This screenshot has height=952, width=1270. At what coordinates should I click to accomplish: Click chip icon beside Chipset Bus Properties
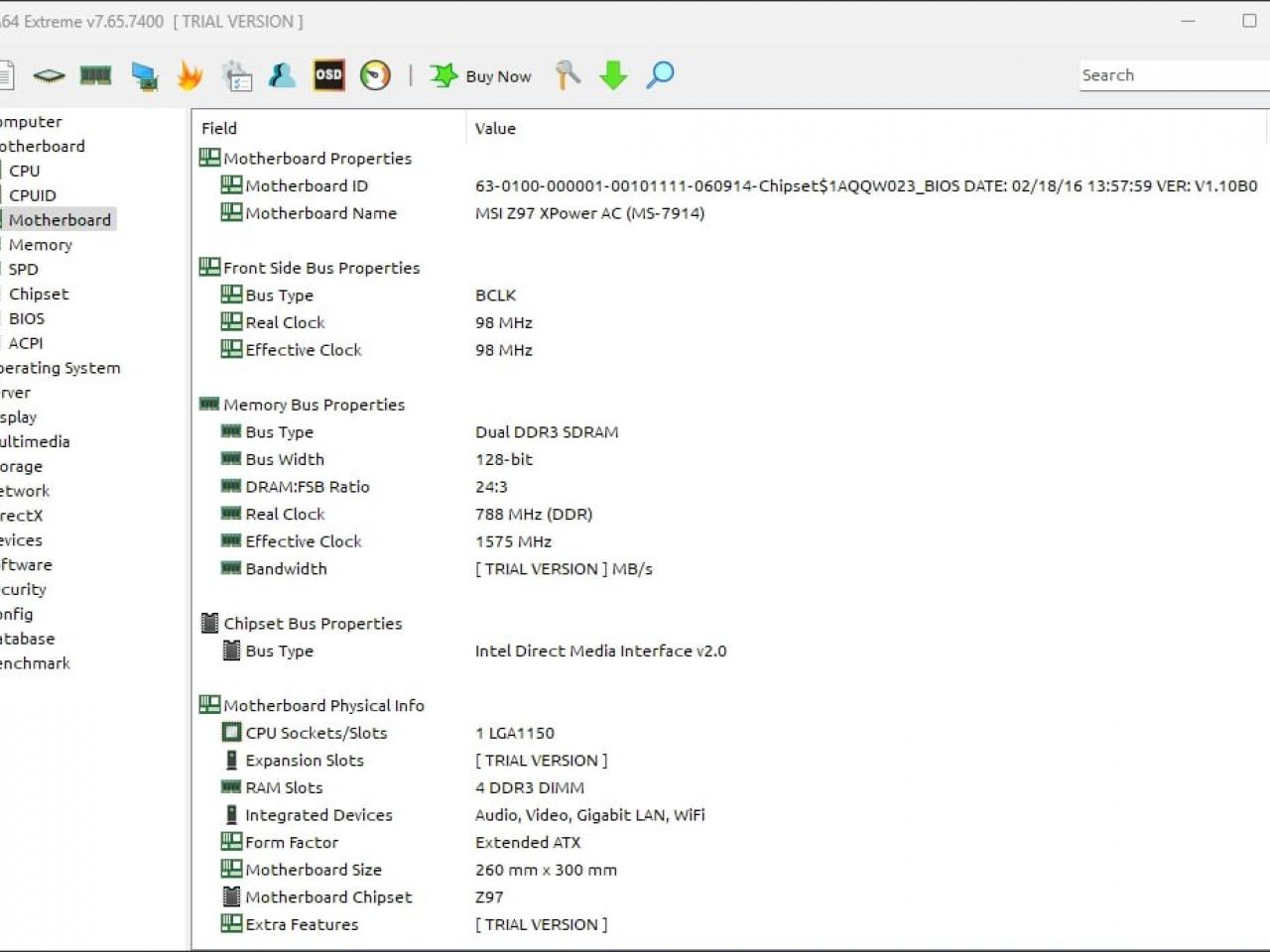coord(209,623)
